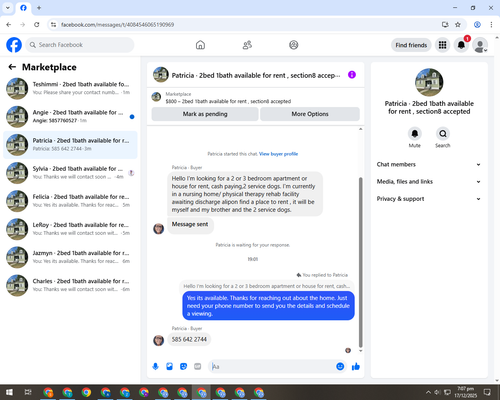Viewport: 500px width, 400px height.
Task: Open the Windows notification center icon
Action: pyautogui.click(x=487, y=392)
